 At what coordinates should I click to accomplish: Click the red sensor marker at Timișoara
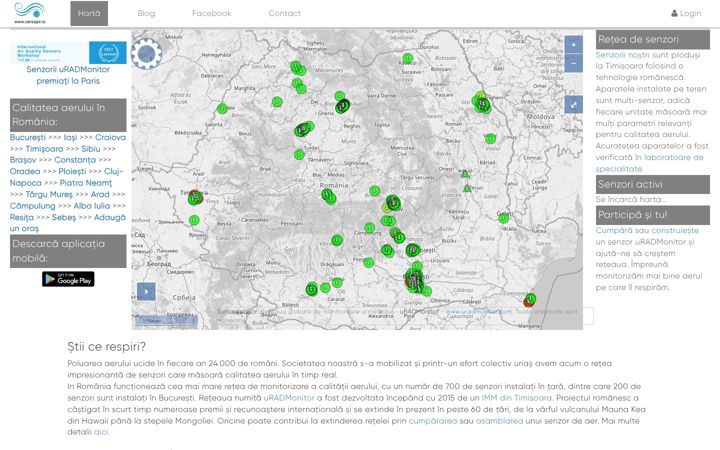195,197
